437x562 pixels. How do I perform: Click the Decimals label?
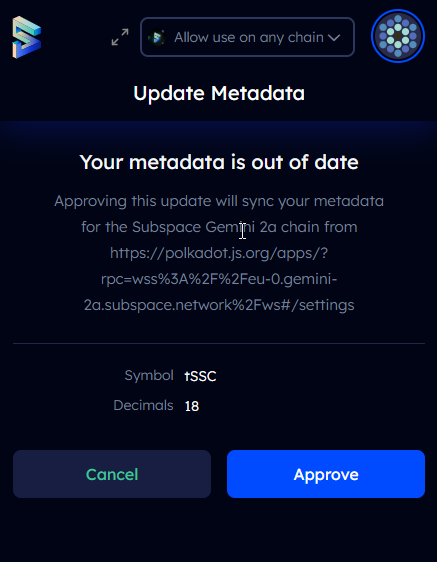(x=143, y=405)
